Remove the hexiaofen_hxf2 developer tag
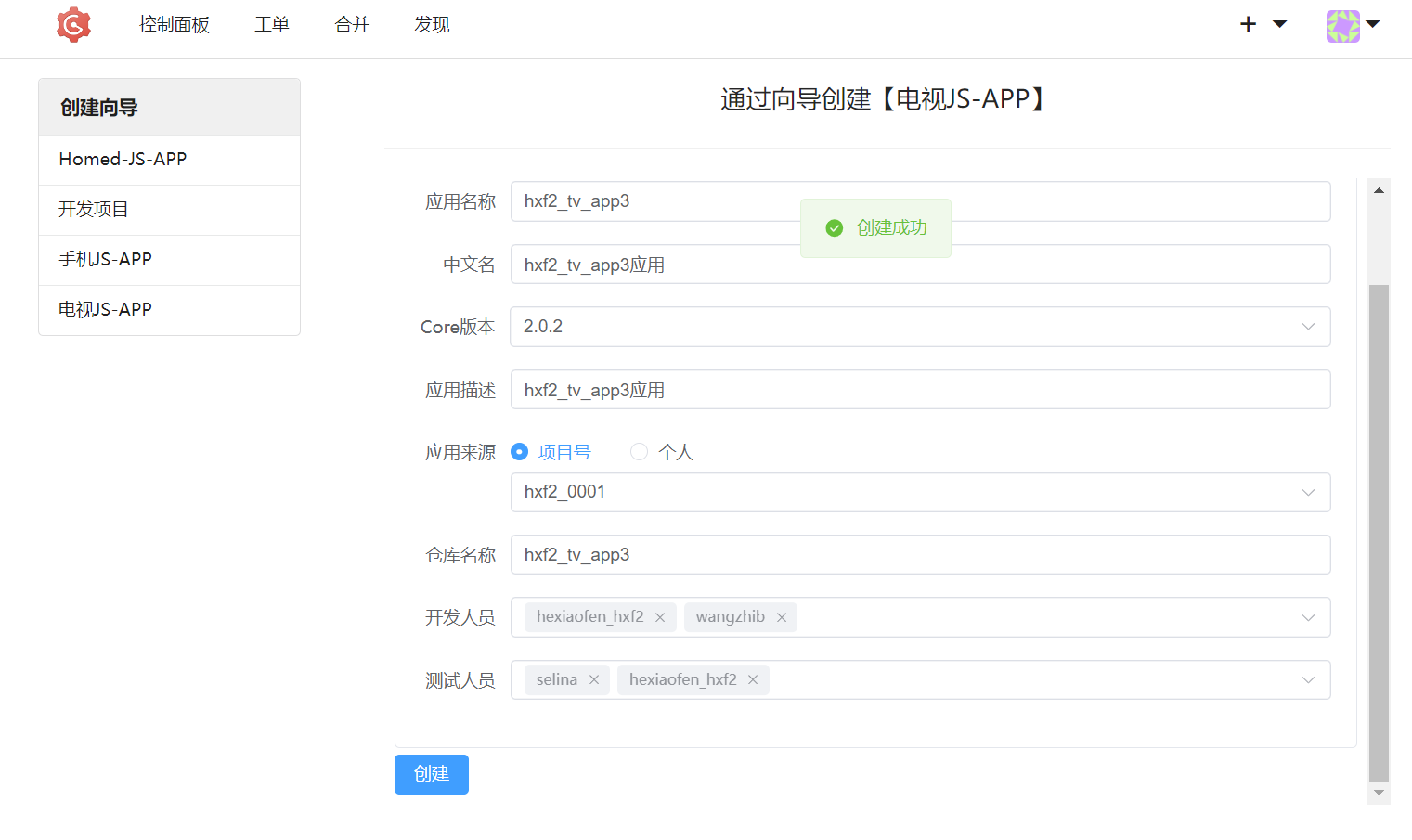This screenshot has height=840, width=1412. coord(660,616)
